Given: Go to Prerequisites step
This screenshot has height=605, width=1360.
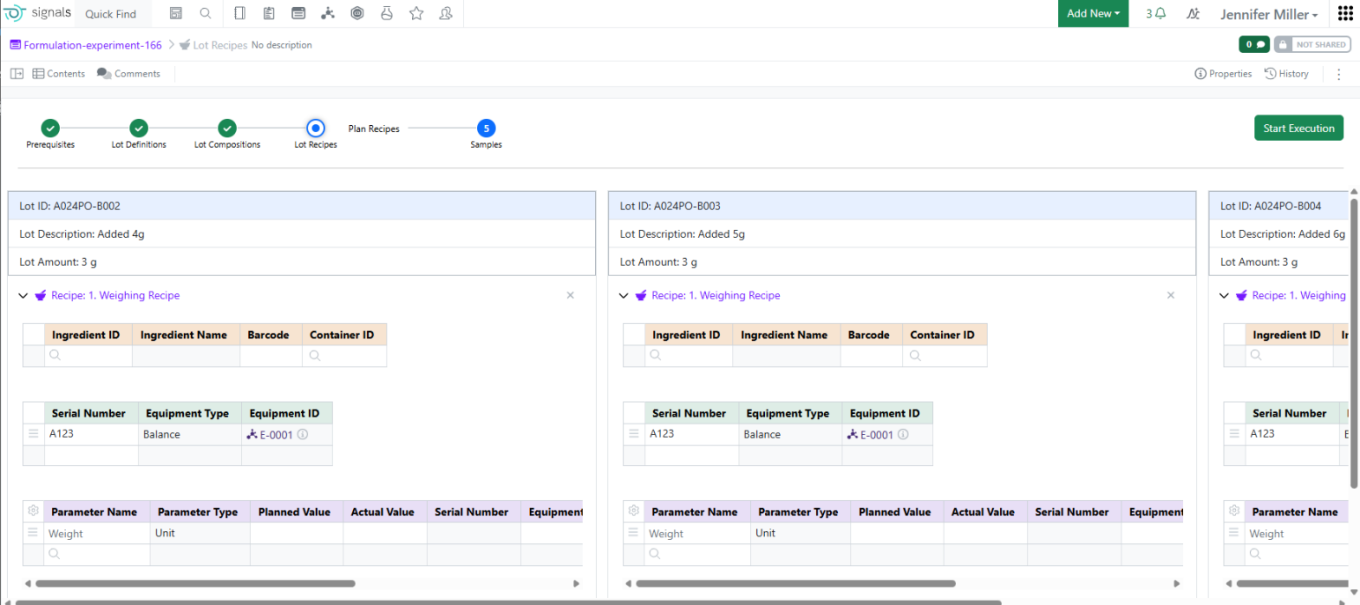Looking at the screenshot, I should [x=50, y=128].
